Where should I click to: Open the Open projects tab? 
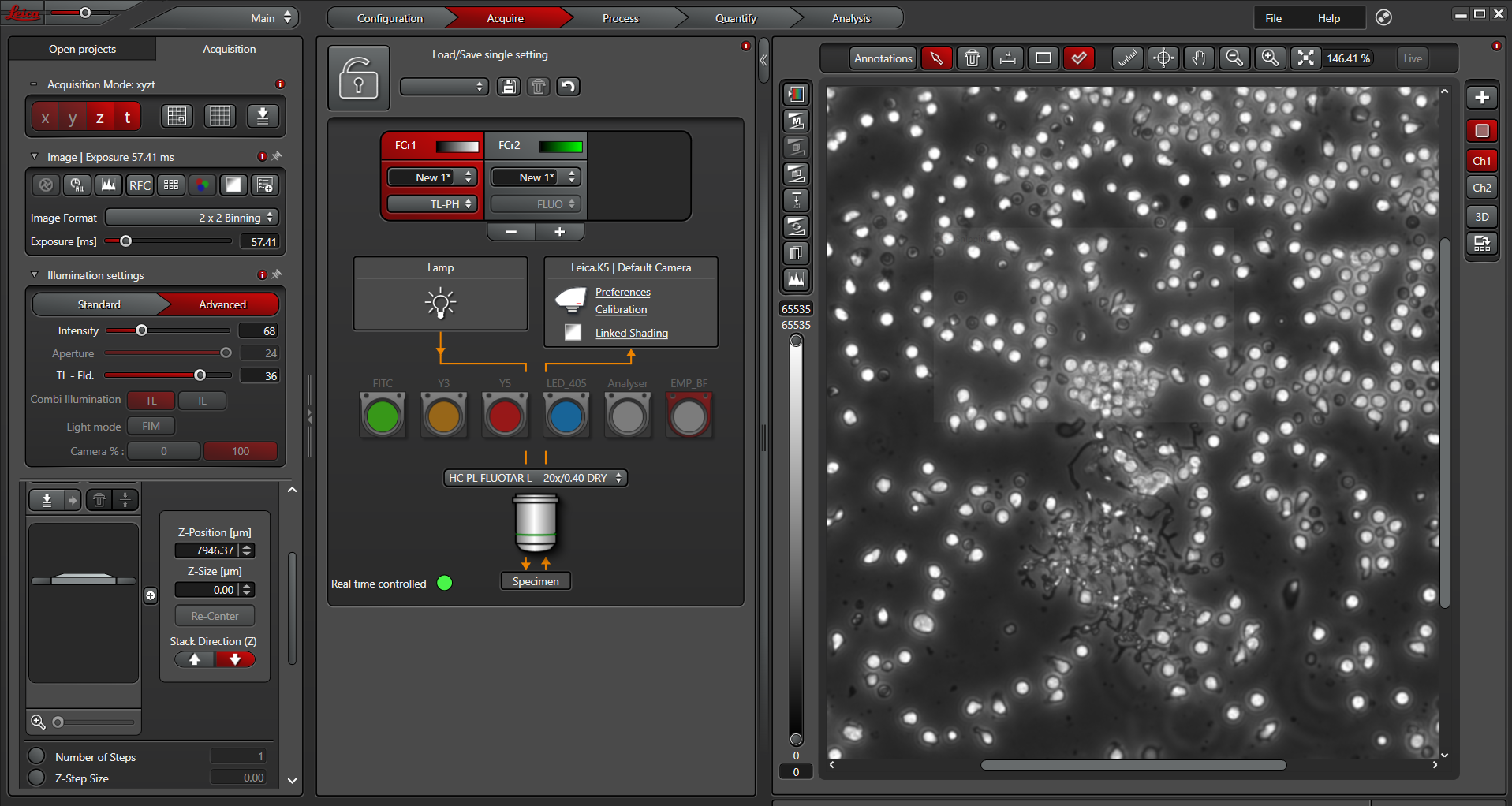point(82,49)
